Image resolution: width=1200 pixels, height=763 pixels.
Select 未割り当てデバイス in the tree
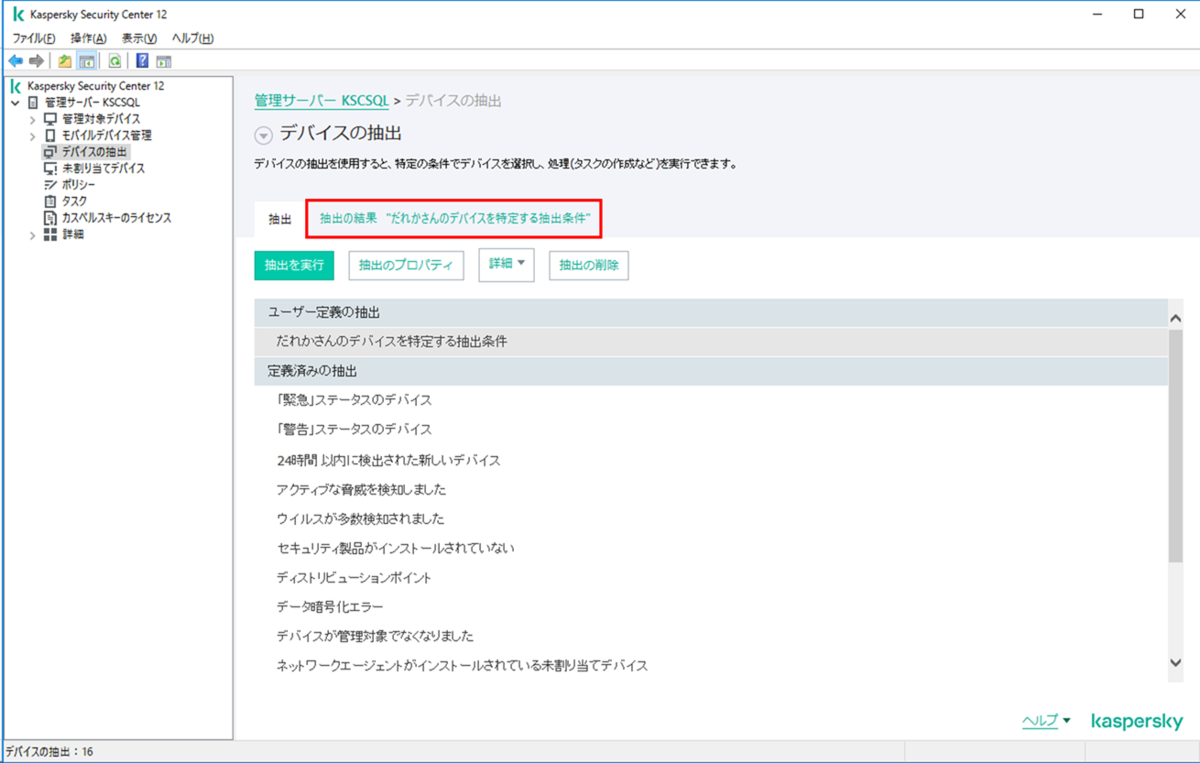tap(103, 168)
